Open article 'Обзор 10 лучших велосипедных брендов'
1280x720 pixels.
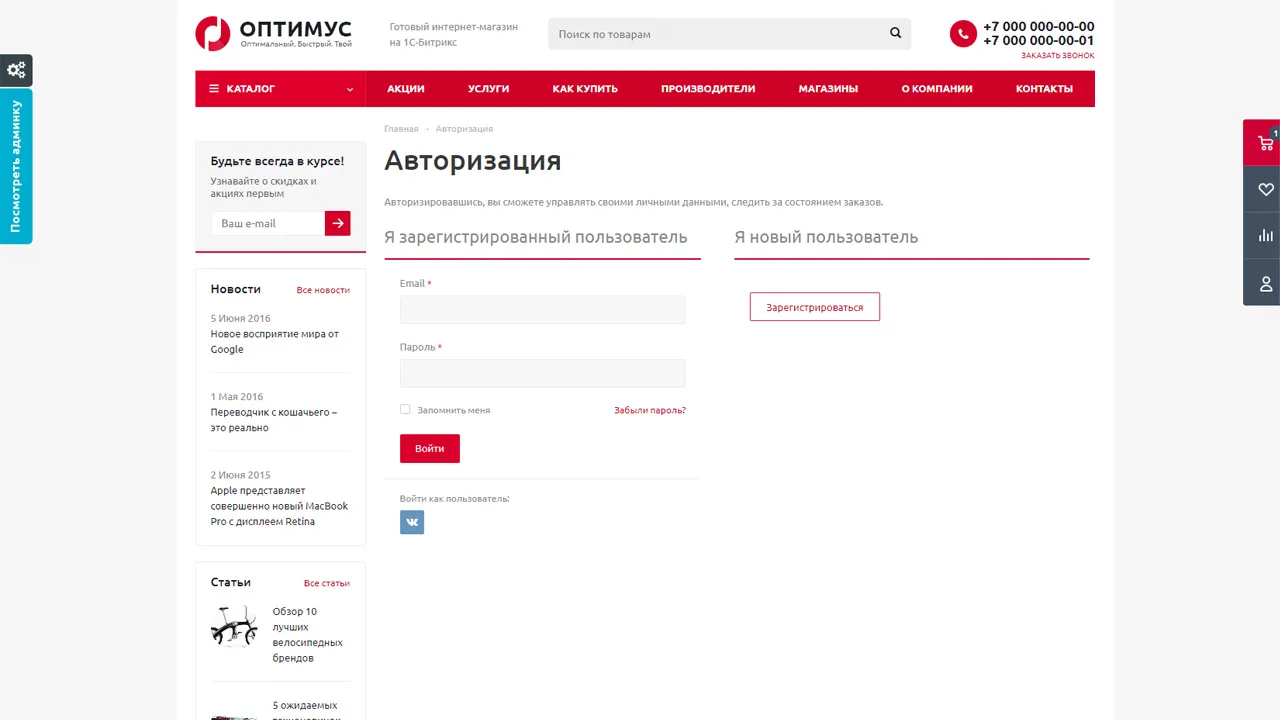[x=308, y=635]
